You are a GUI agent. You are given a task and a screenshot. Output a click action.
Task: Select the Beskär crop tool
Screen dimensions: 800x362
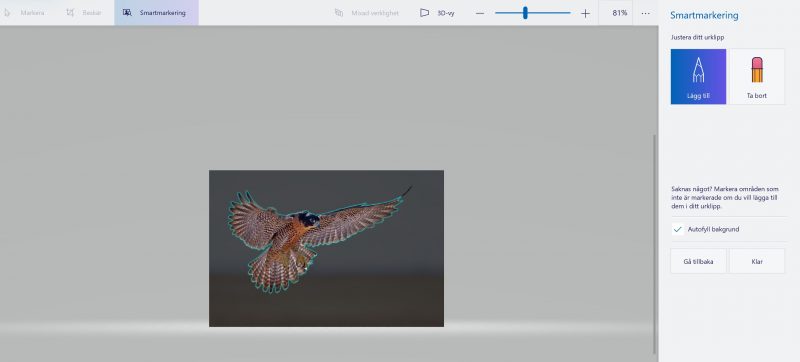84,13
